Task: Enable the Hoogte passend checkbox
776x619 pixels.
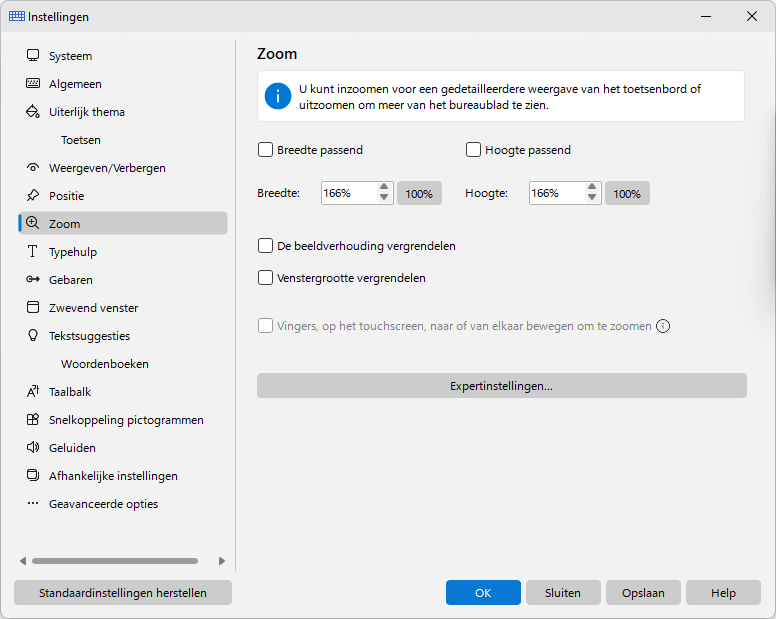Action: (473, 149)
